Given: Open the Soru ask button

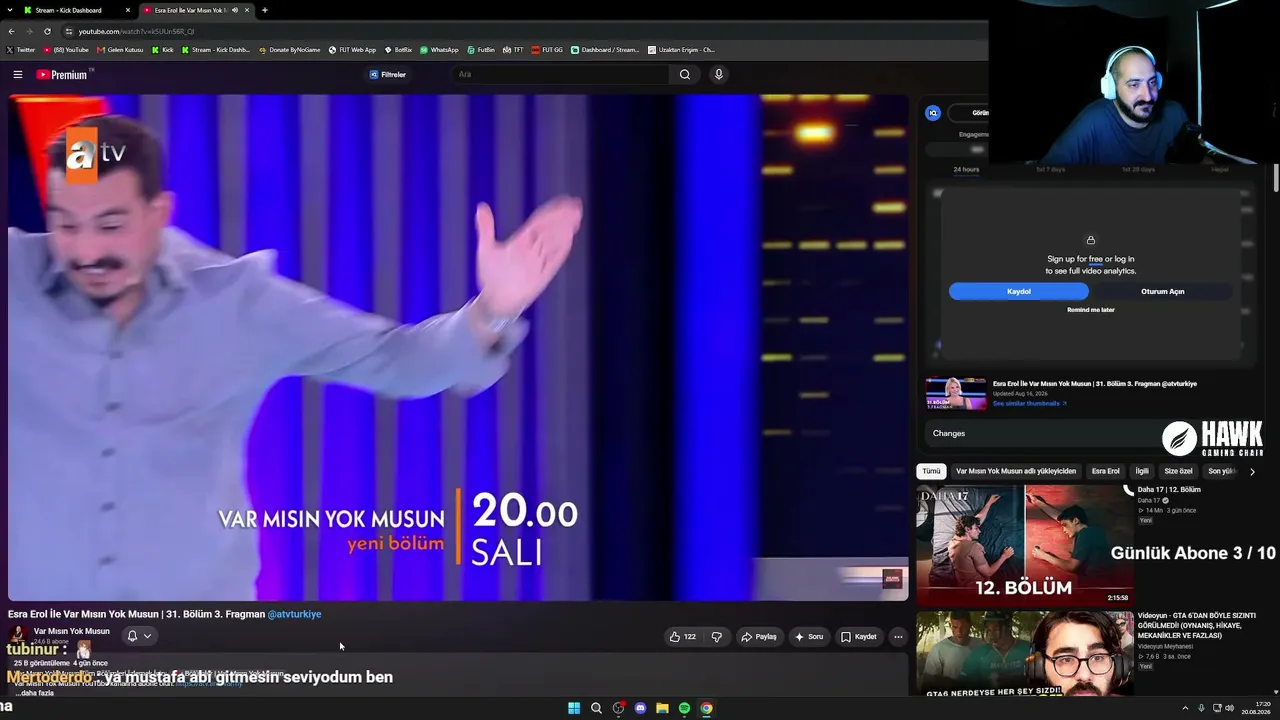Looking at the screenshot, I should [809, 636].
